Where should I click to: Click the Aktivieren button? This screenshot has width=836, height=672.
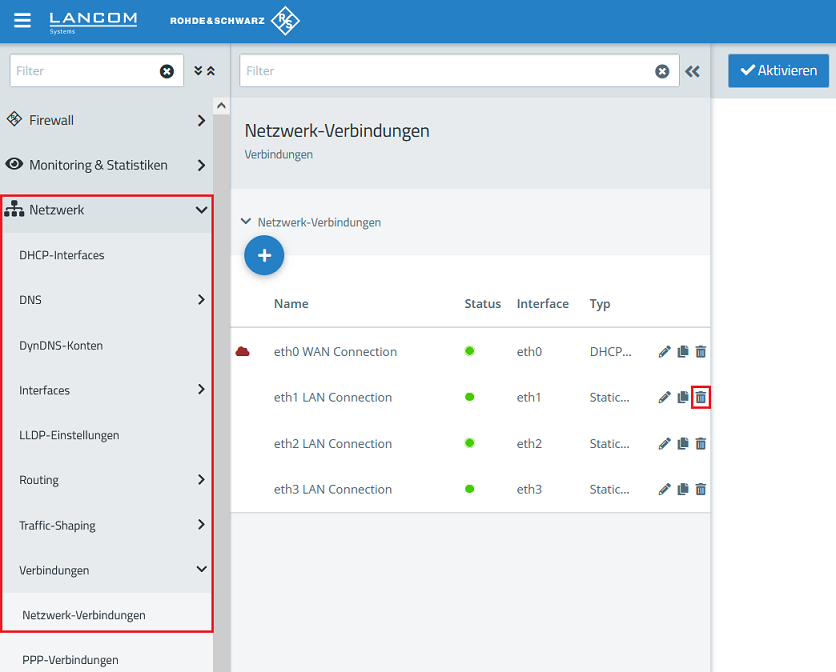[x=778, y=71]
